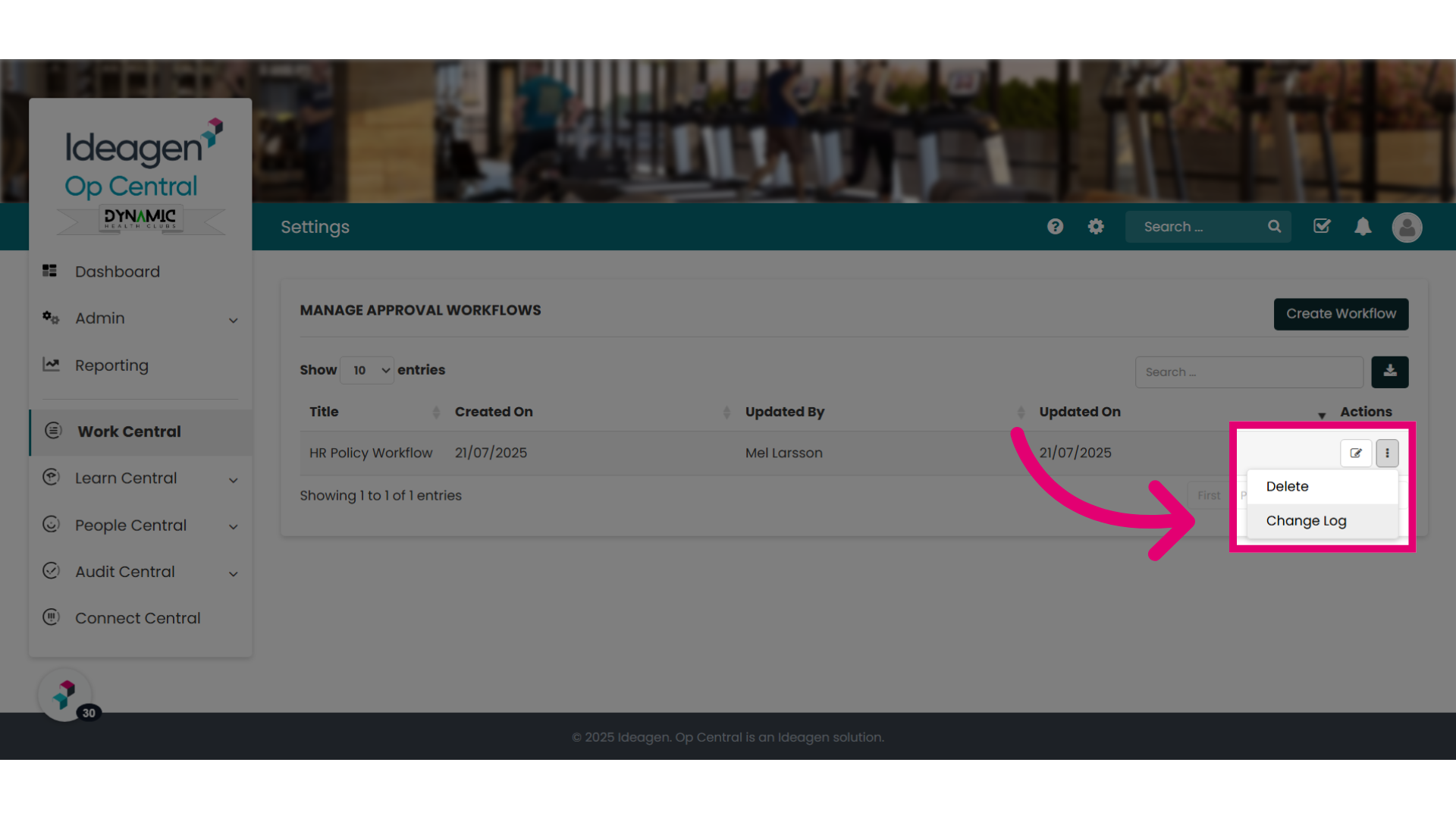1456x819 pixels.
Task: Open the floating Ideagen widget with badge 30
Action: point(65,695)
